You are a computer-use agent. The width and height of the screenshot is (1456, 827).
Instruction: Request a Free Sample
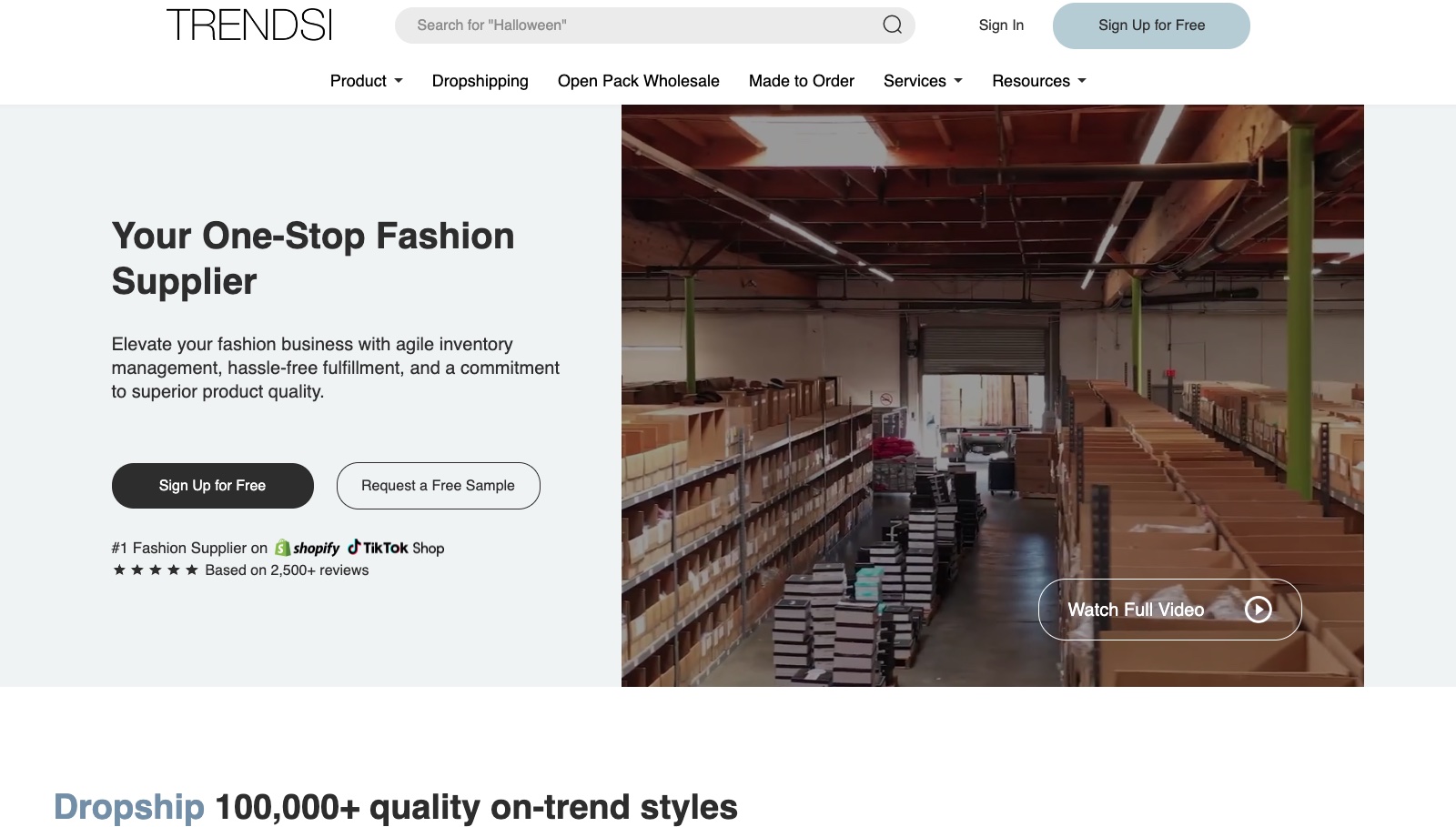click(x=438, y=486)
